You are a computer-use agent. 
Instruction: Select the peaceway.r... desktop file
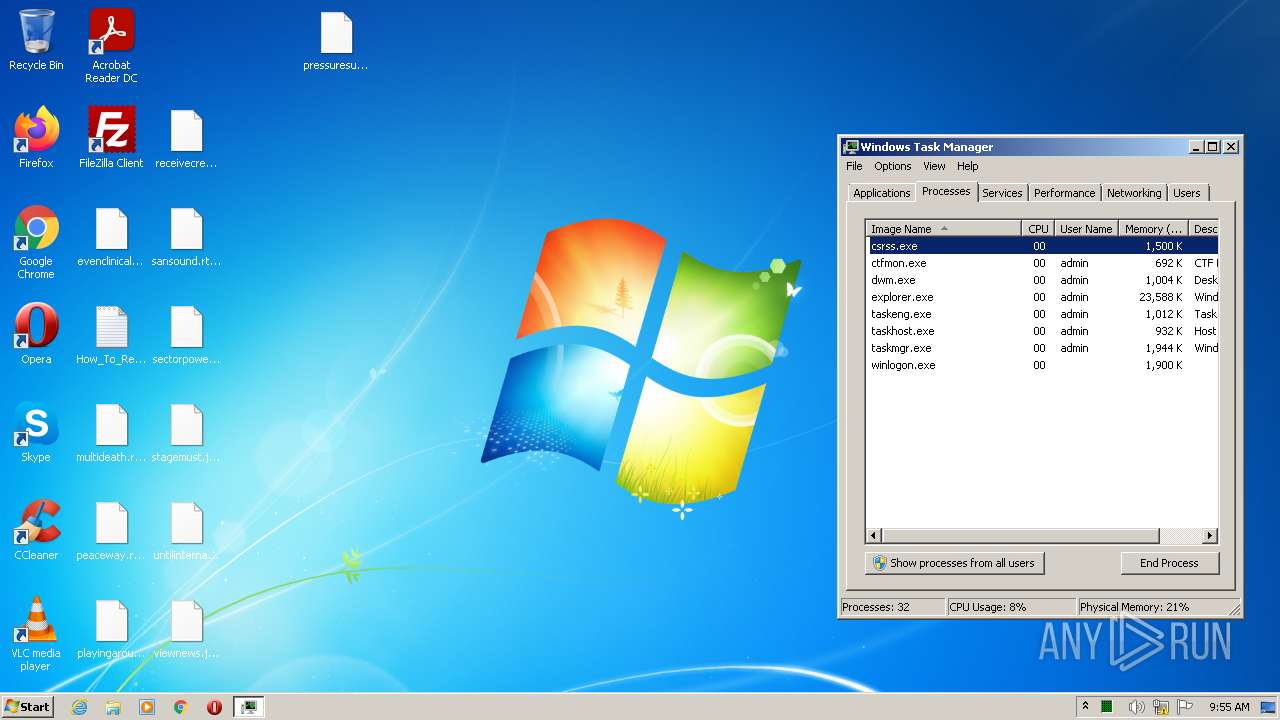coord(111,530)
